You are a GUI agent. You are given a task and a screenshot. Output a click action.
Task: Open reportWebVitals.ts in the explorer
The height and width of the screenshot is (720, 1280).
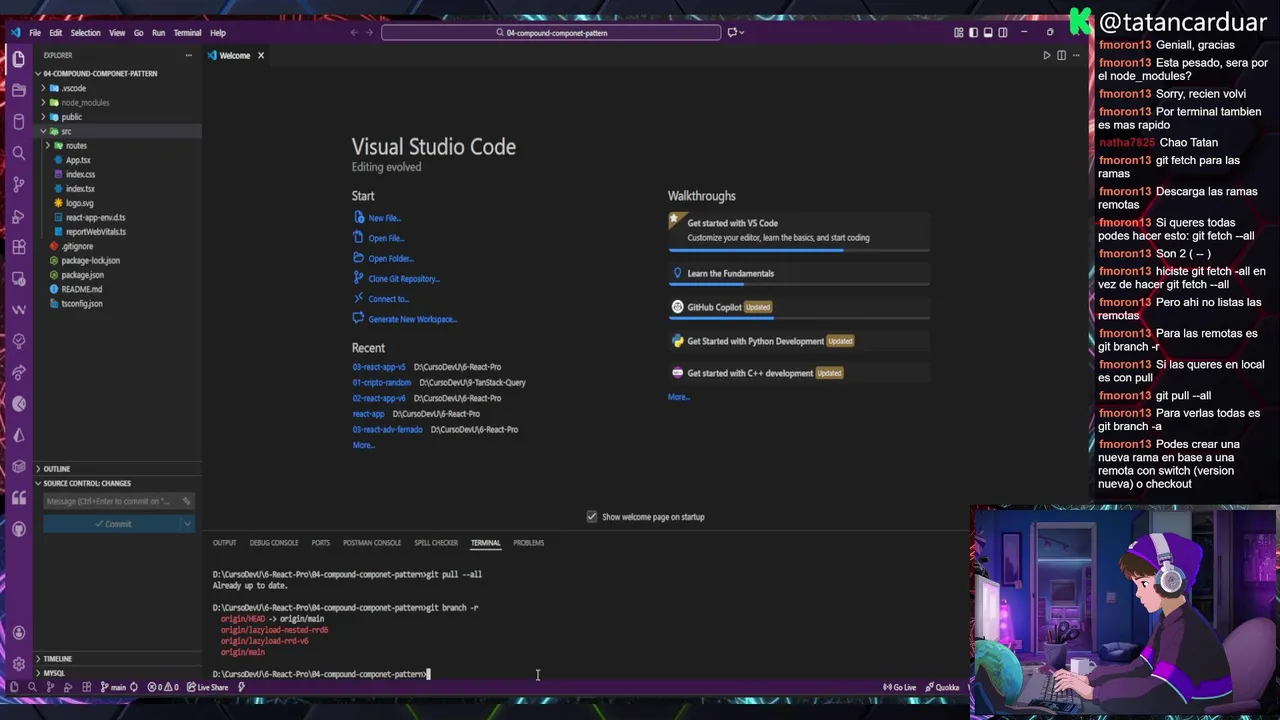[x=96, y=232]
